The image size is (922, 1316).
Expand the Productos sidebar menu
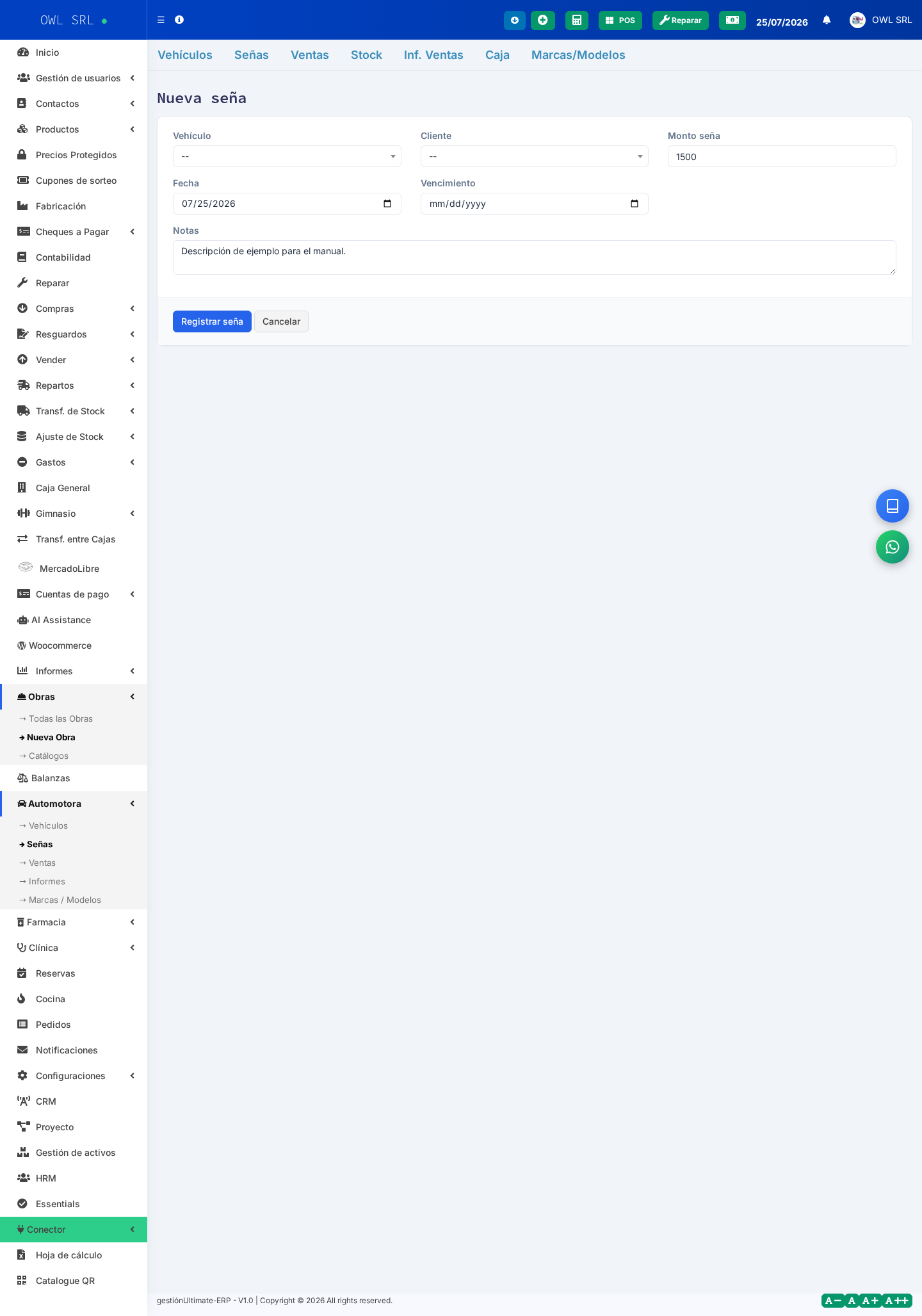[74, 129]
